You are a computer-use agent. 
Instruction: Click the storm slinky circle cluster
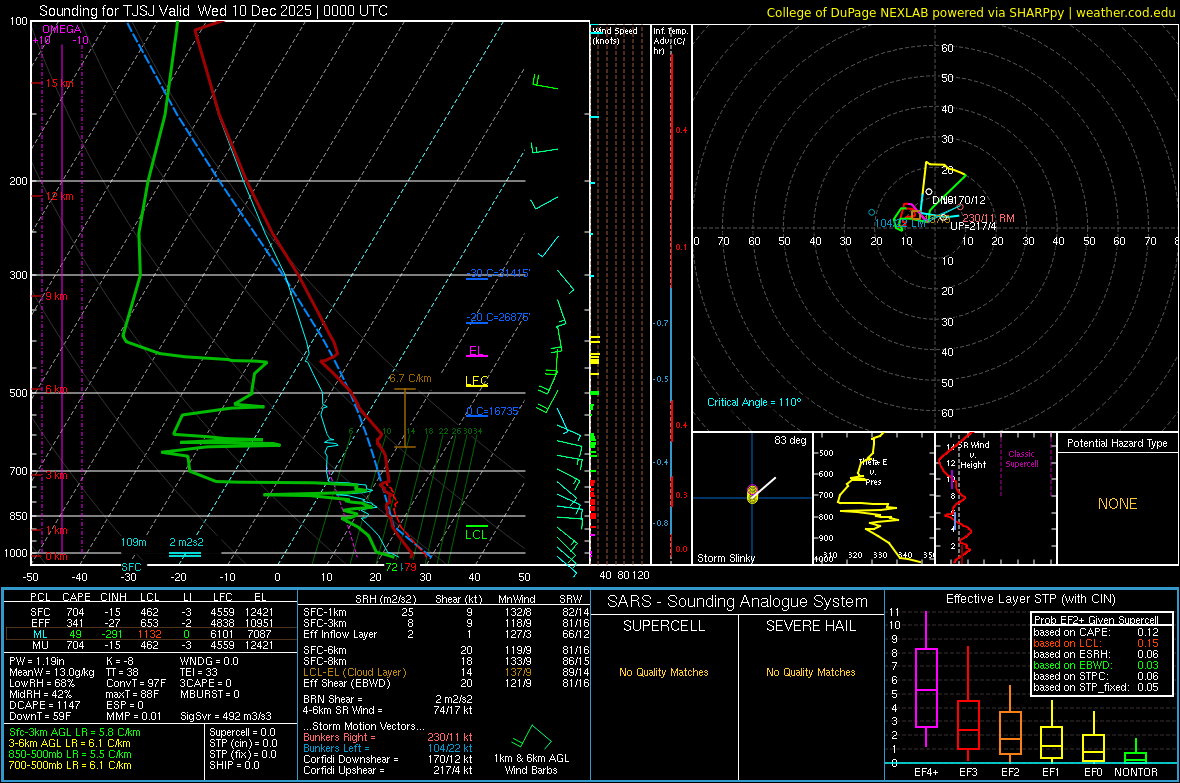[x=752, y=494]
